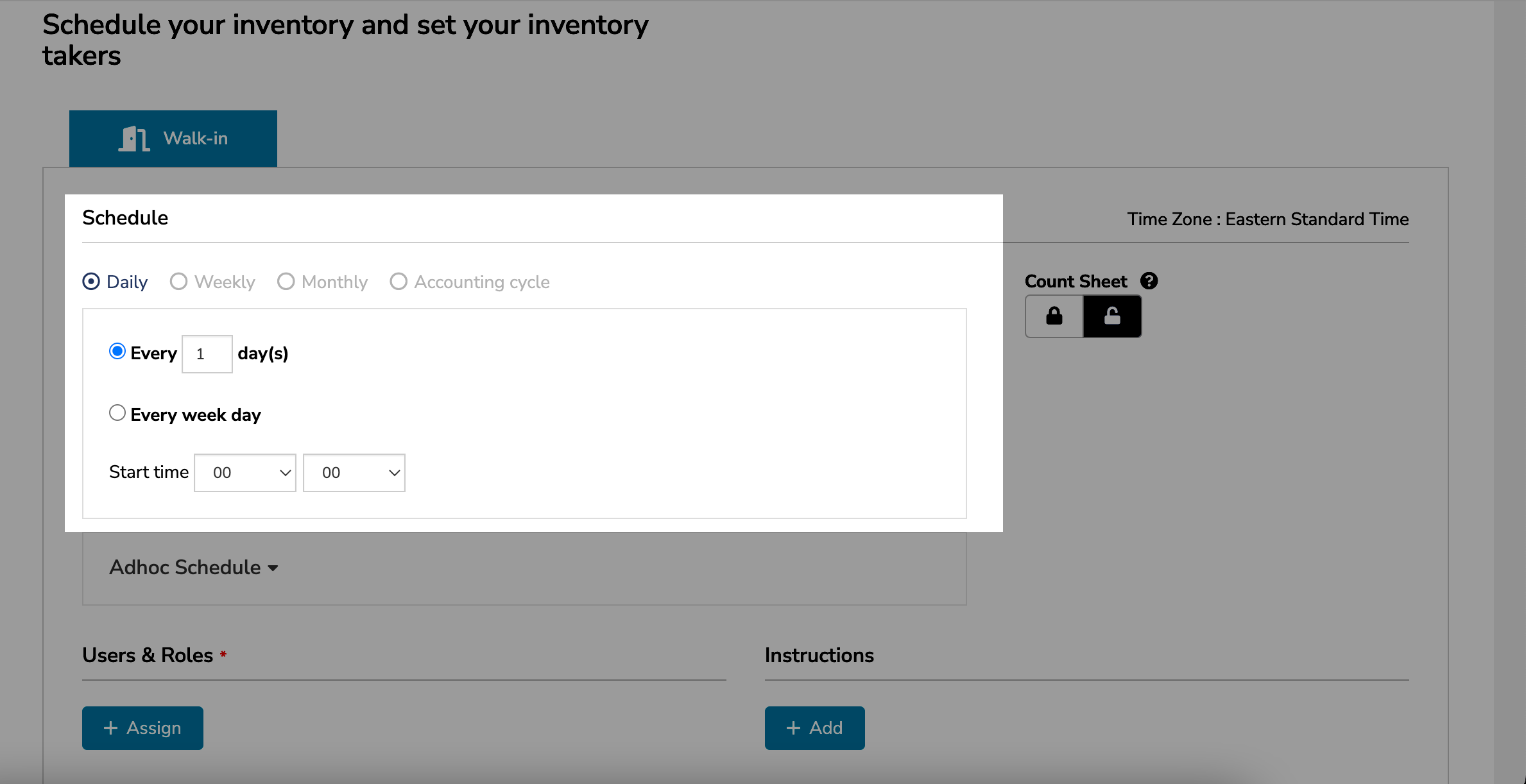Open the start time hour dropdown
The height and width of the screenshot is (784, 1526).
pos(244,472)
